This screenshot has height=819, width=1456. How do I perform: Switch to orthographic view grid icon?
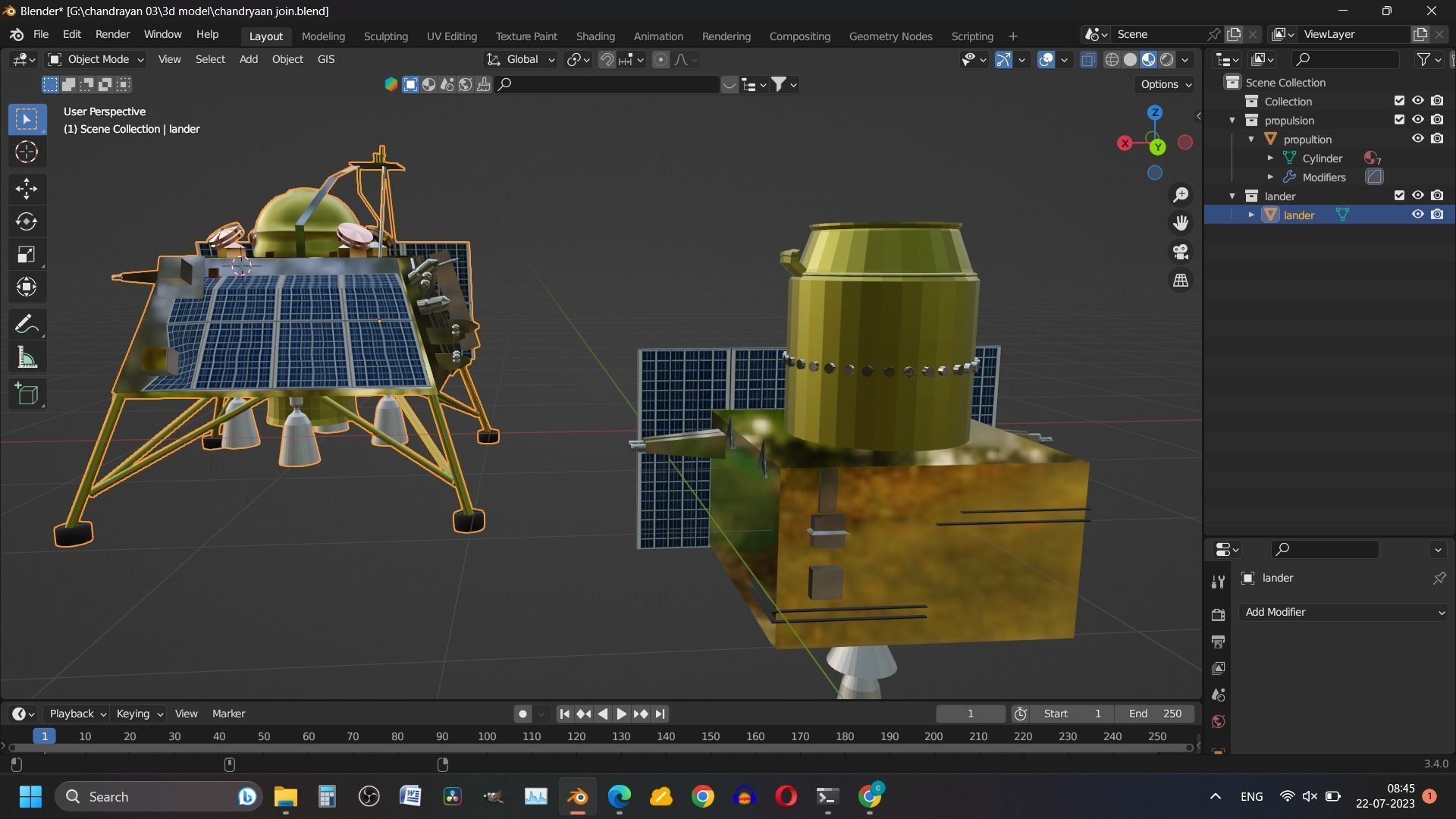[x=1181, y=281]
